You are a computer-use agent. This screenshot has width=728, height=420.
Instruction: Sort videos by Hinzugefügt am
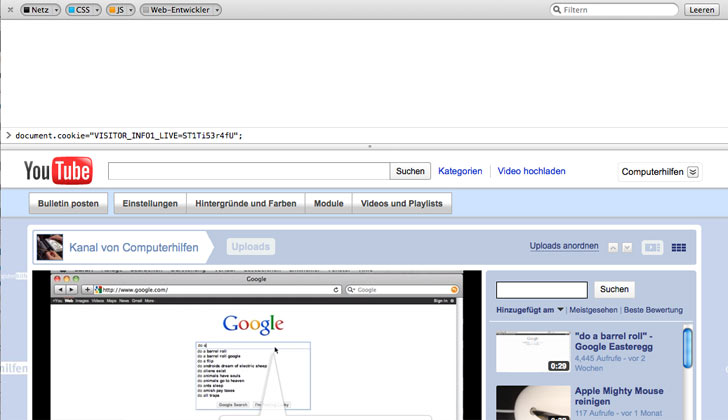pyautogui.click(x=530, y=310)
